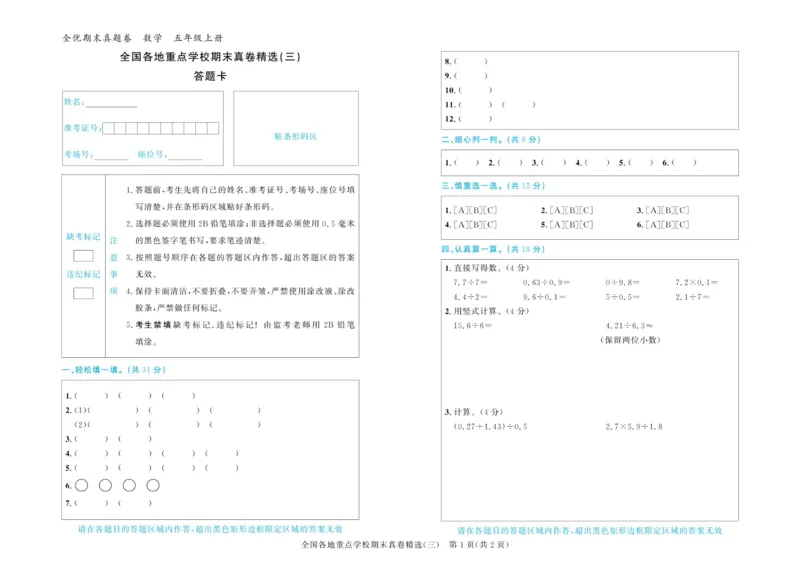This screenshot has width=800, height=585.
Task: Fill bubble [A] for choice question 1
Action: coord(459,210)
